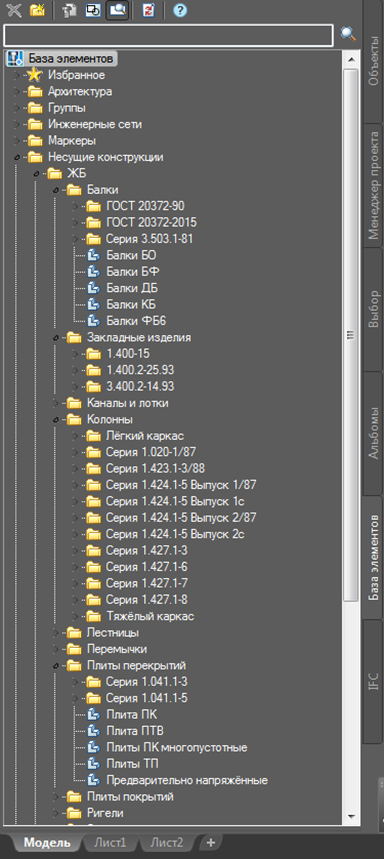Screen dimensions: 384x859
Task: Expand the Каналы и лотки folder
Action: 56,403
